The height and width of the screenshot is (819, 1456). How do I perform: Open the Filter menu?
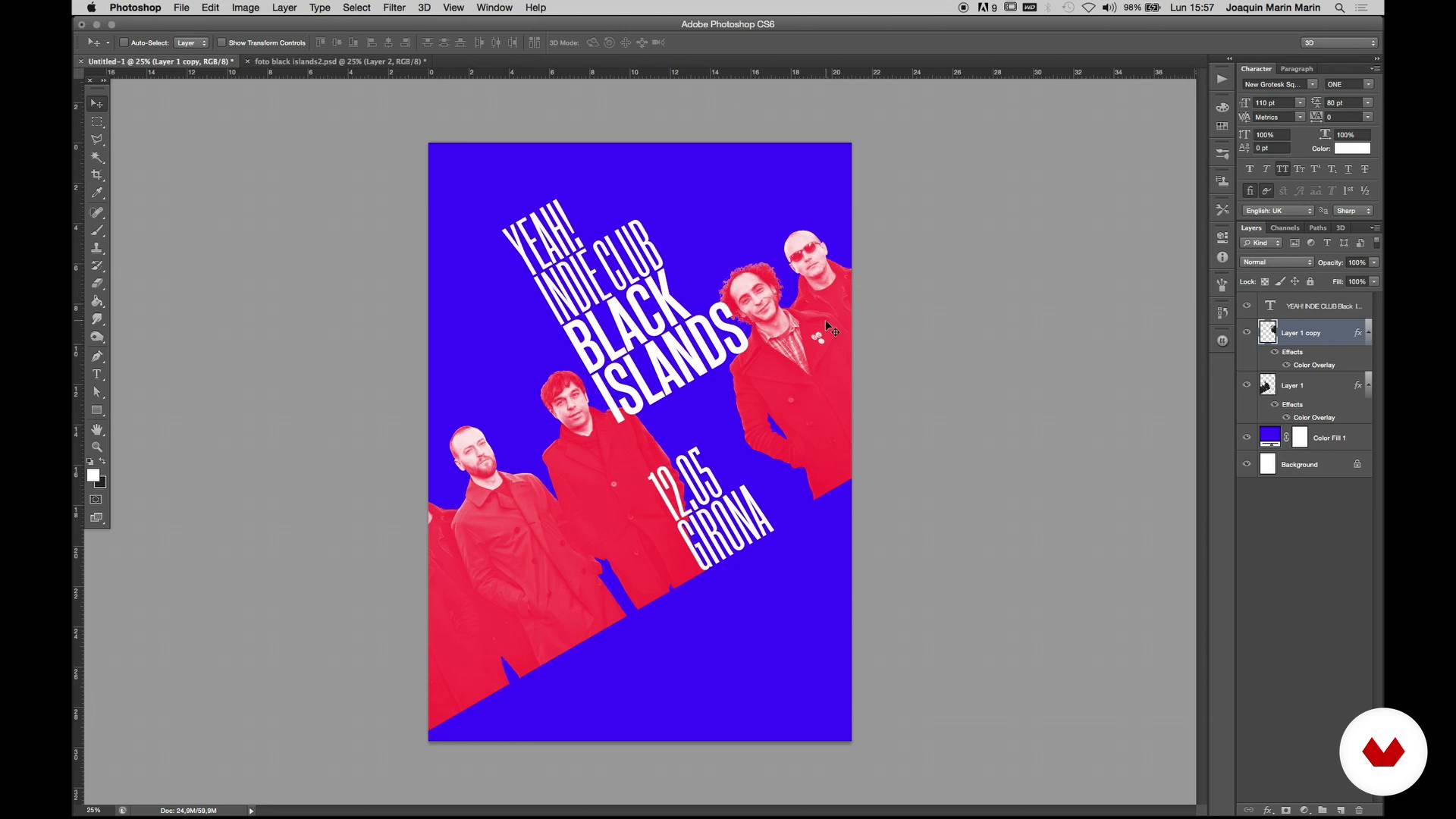394,8
